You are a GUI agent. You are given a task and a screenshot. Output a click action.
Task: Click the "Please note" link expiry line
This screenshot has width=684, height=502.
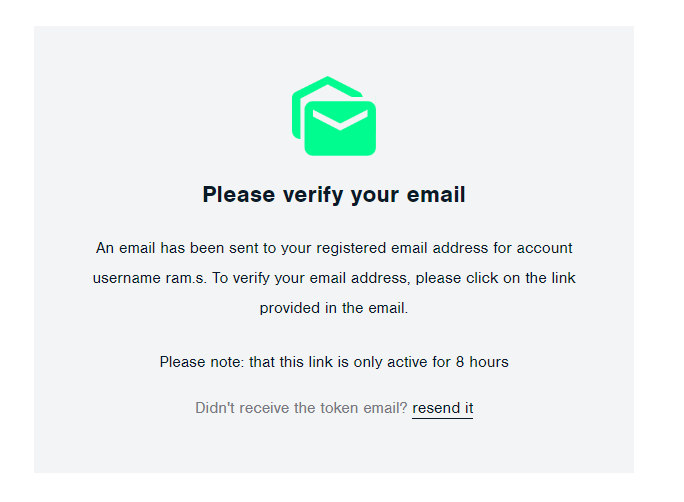334,362
